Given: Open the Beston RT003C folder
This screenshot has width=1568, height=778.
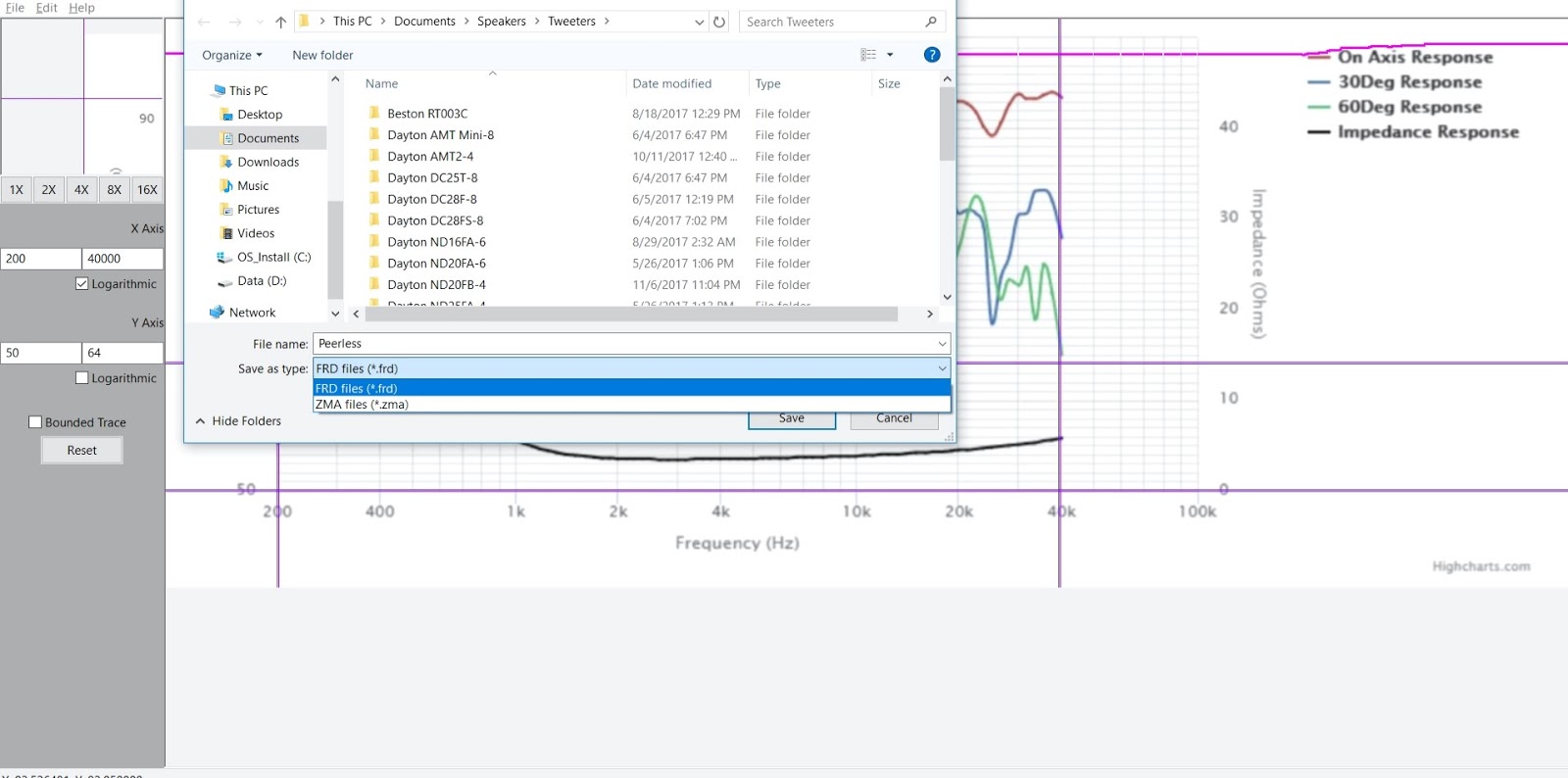Looking at the screenshot, I should [x=427, y=114].
